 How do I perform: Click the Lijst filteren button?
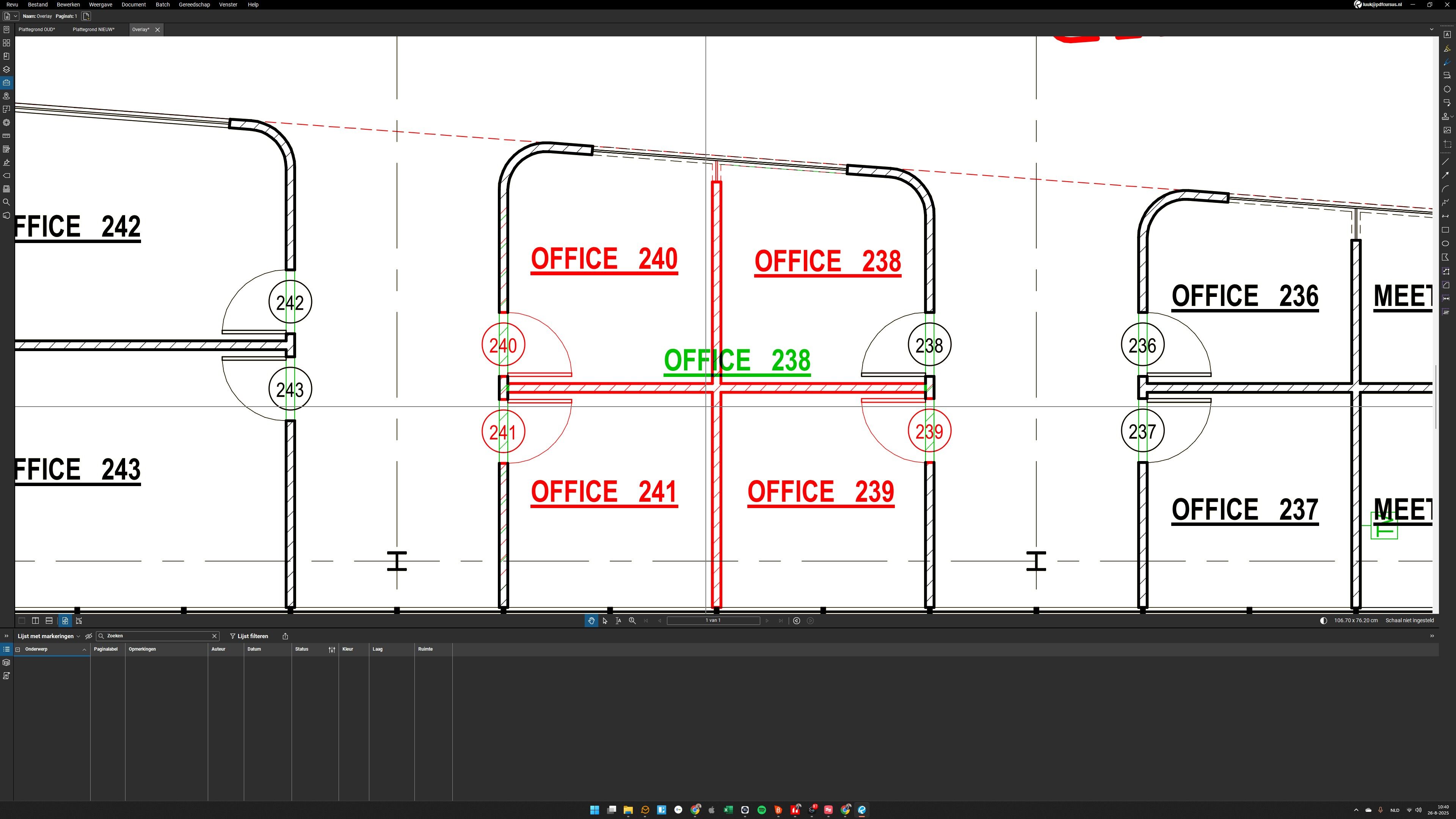point(249,636)
